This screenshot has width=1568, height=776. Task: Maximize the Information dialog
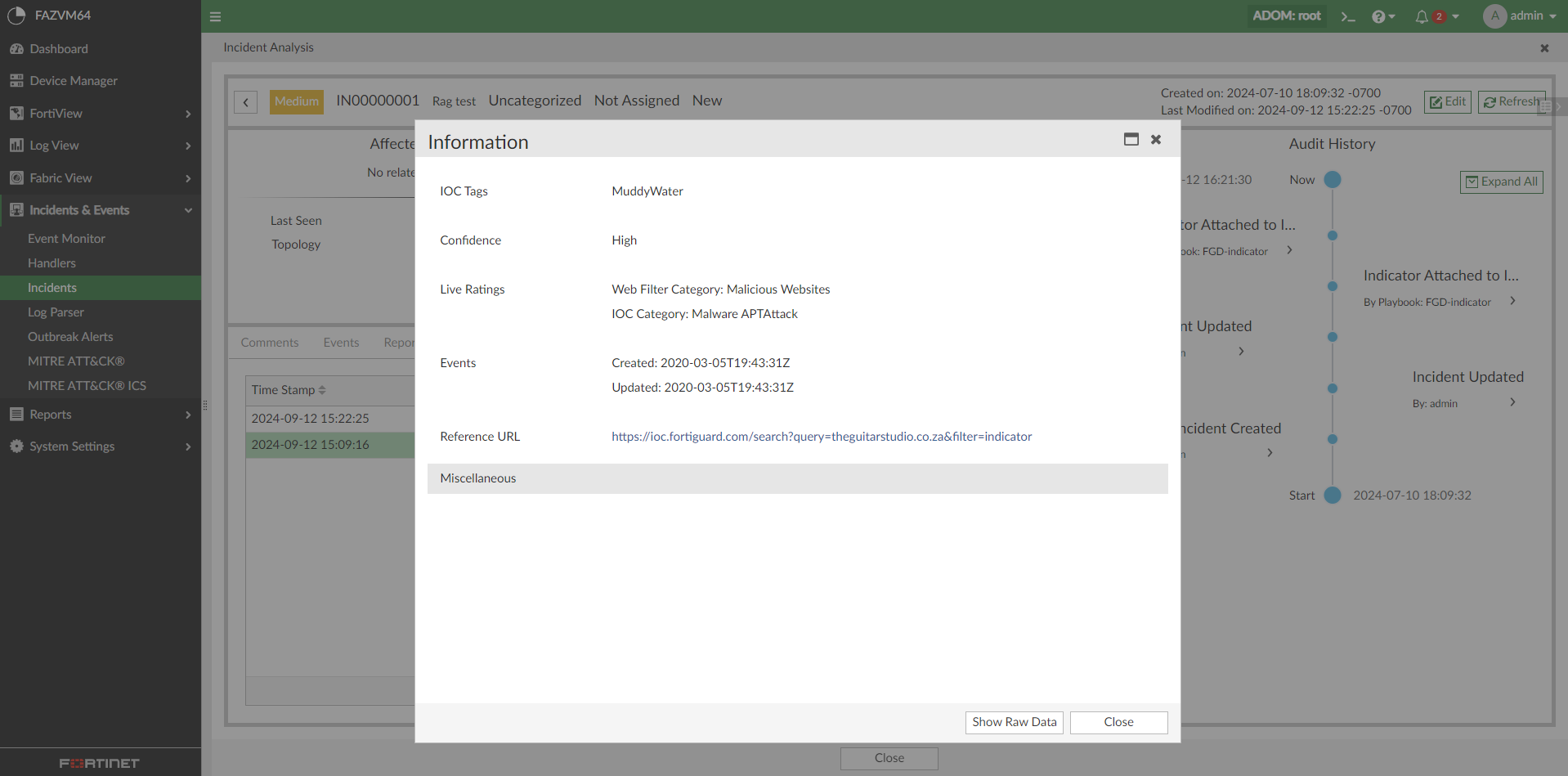pyautogui.click(x=1131, y=139)
